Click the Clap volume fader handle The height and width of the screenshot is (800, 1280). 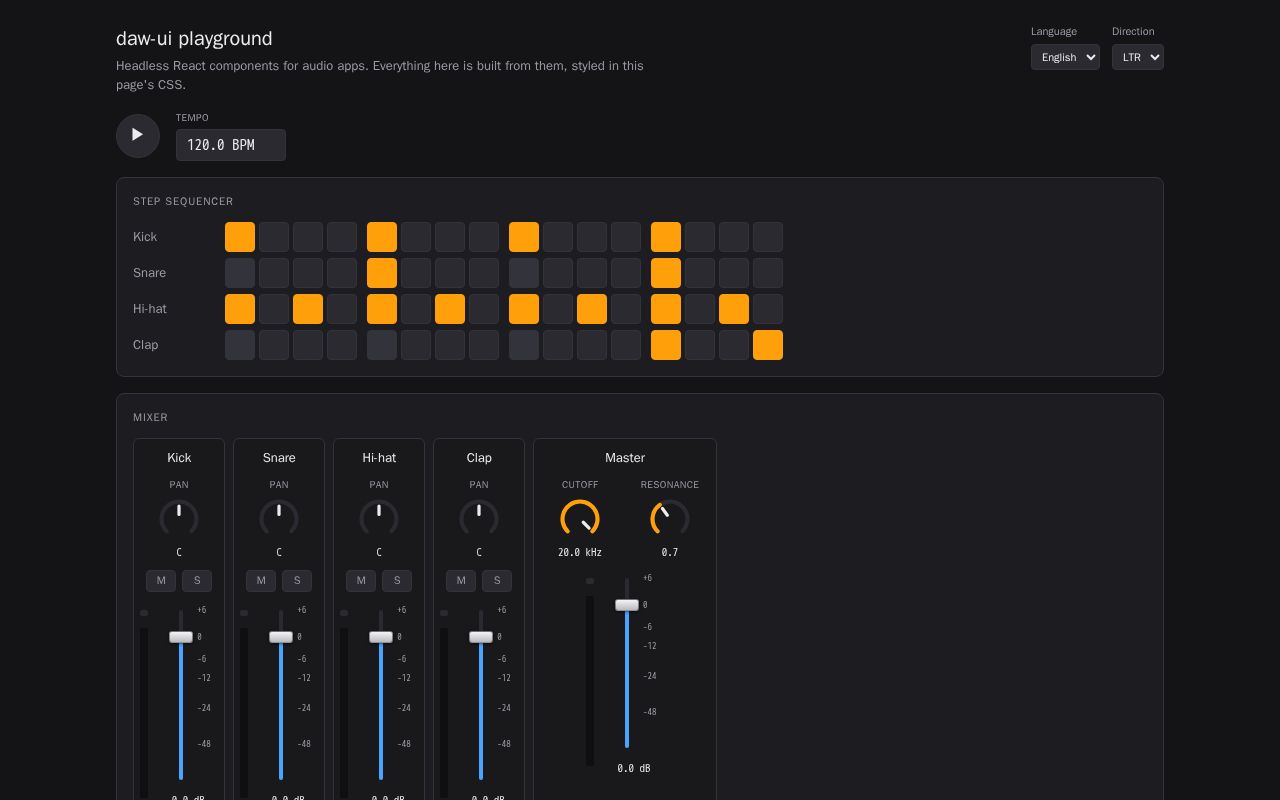tap(481, 637)
